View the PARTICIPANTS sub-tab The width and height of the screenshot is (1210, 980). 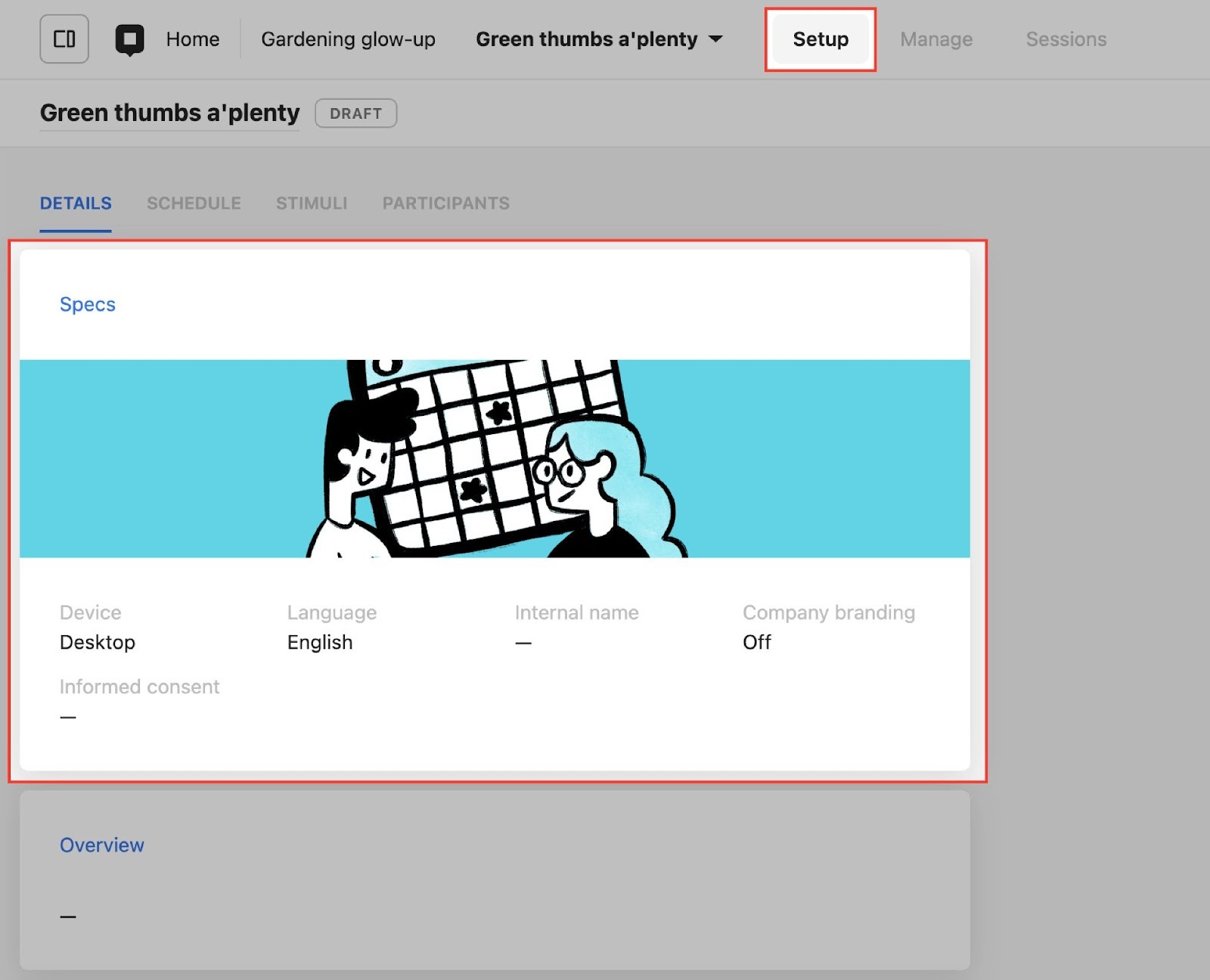[x=445, y=203]
